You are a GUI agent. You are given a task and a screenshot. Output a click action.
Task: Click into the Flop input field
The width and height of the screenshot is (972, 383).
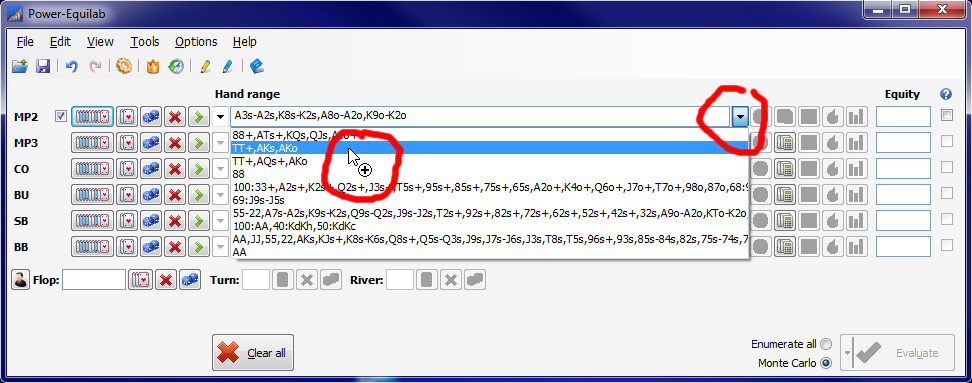tap(94, 280)
